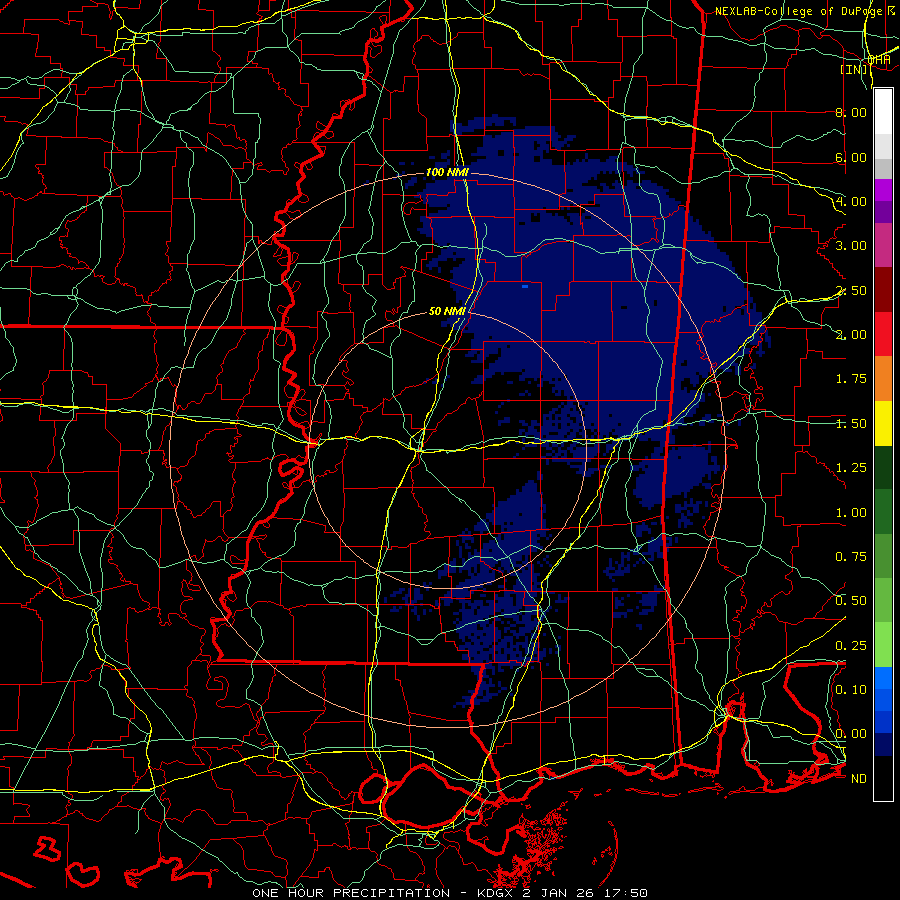This screenshot has width=900, height=900.
Task: Click the 0.00 legend value
Action: click(x=851, y=734)
